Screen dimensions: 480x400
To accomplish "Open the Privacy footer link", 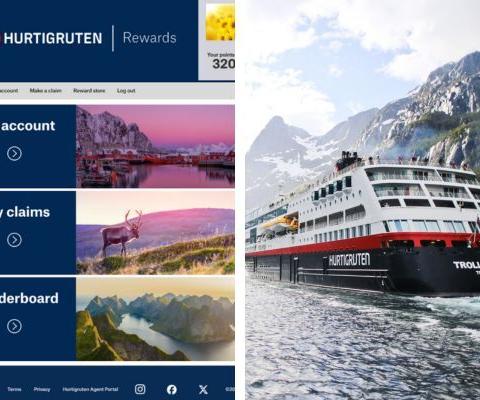I will tap(42, 389).
